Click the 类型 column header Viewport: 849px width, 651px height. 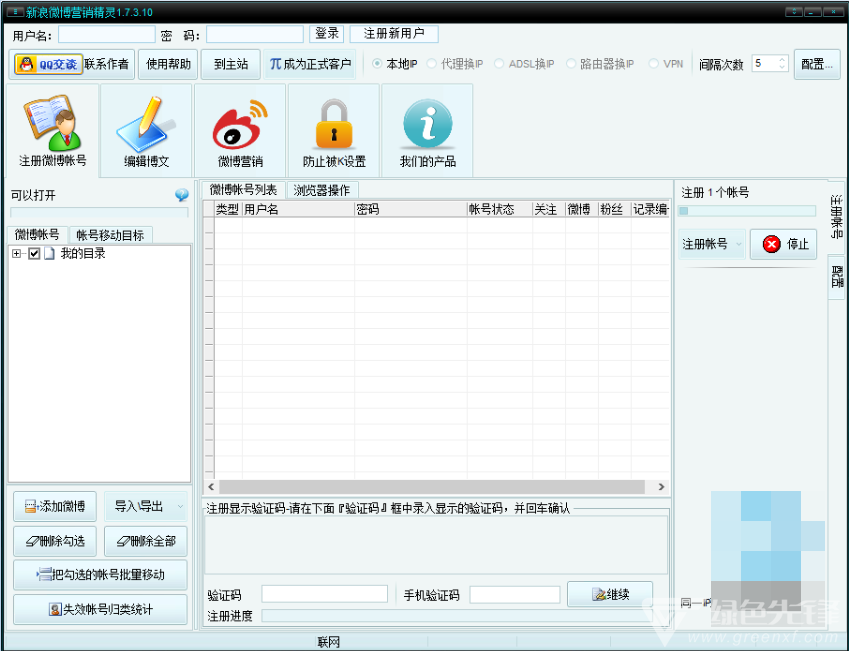coord(227,210)
